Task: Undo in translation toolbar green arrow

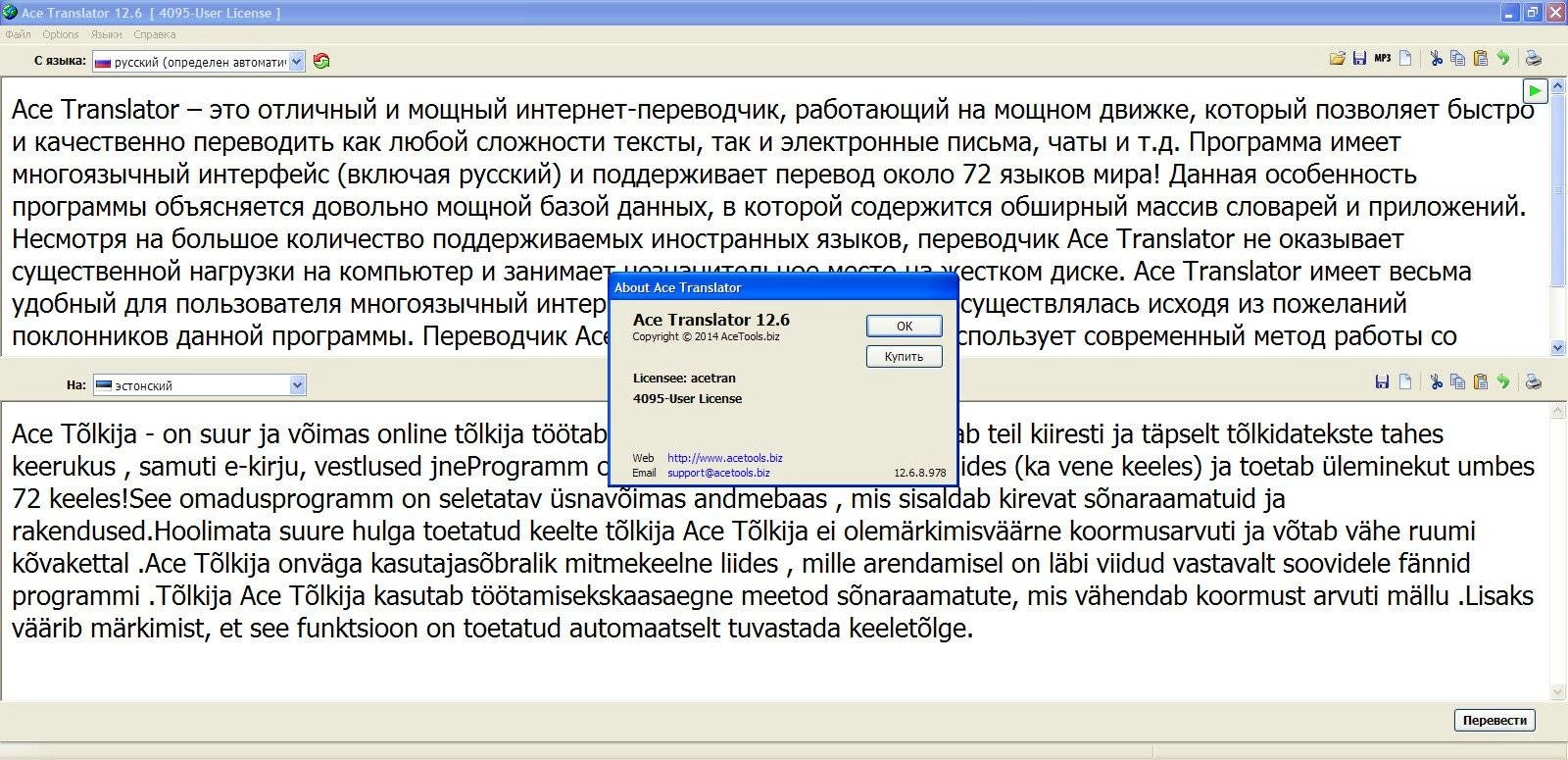Action: pos(1502,381)
